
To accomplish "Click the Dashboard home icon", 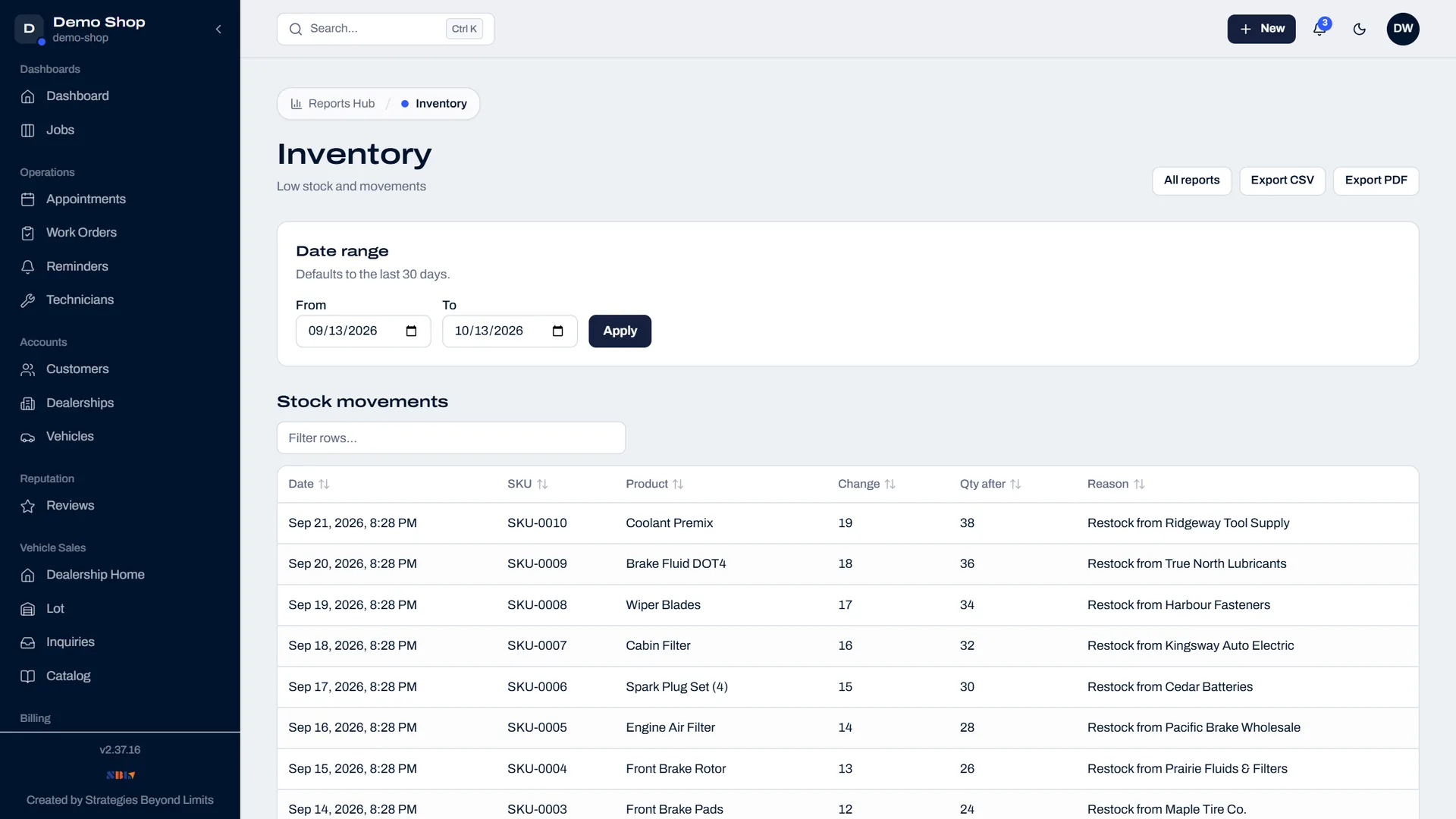I will [28, 96].
